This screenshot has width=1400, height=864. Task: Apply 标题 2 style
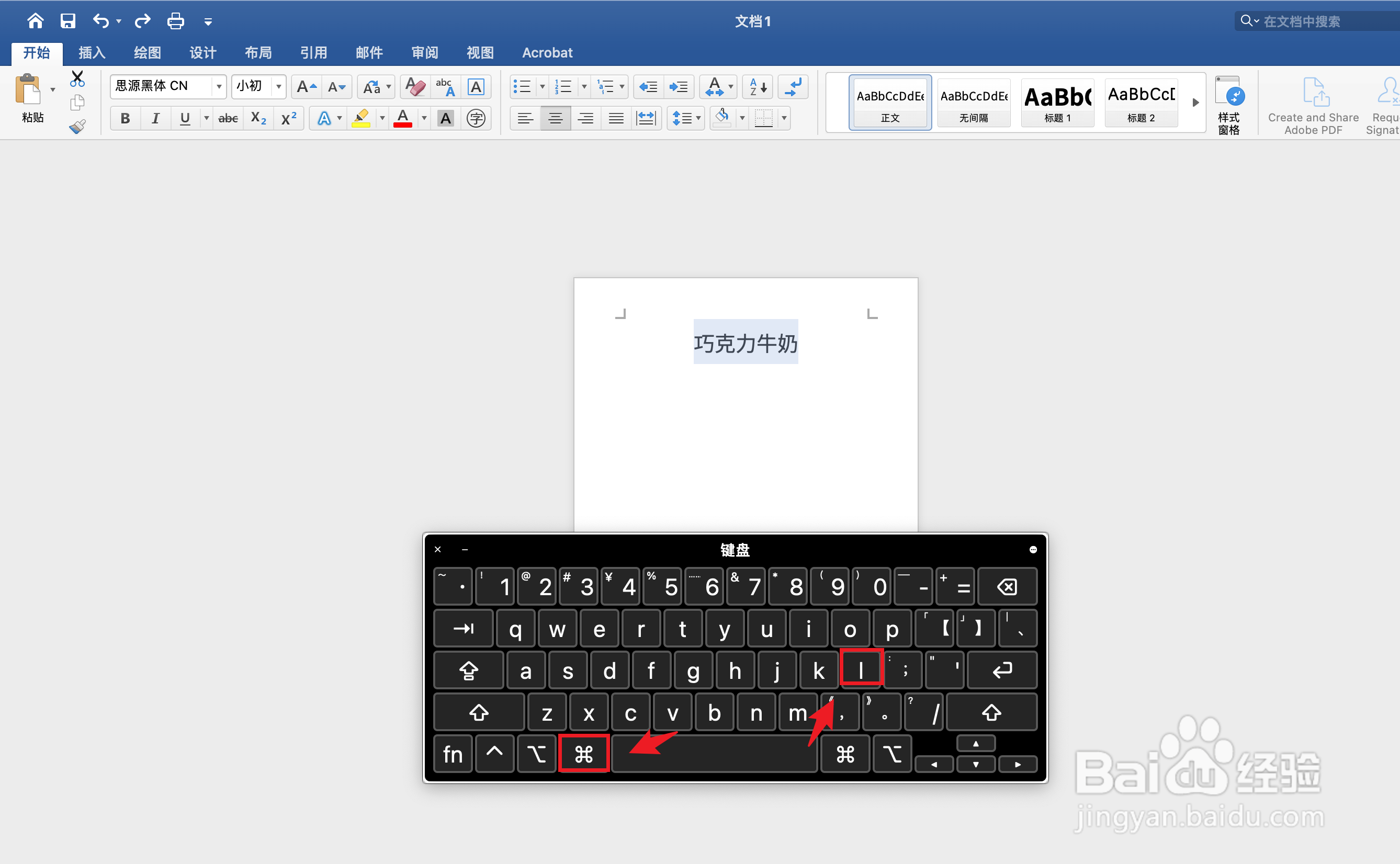tap(1141, 103)
